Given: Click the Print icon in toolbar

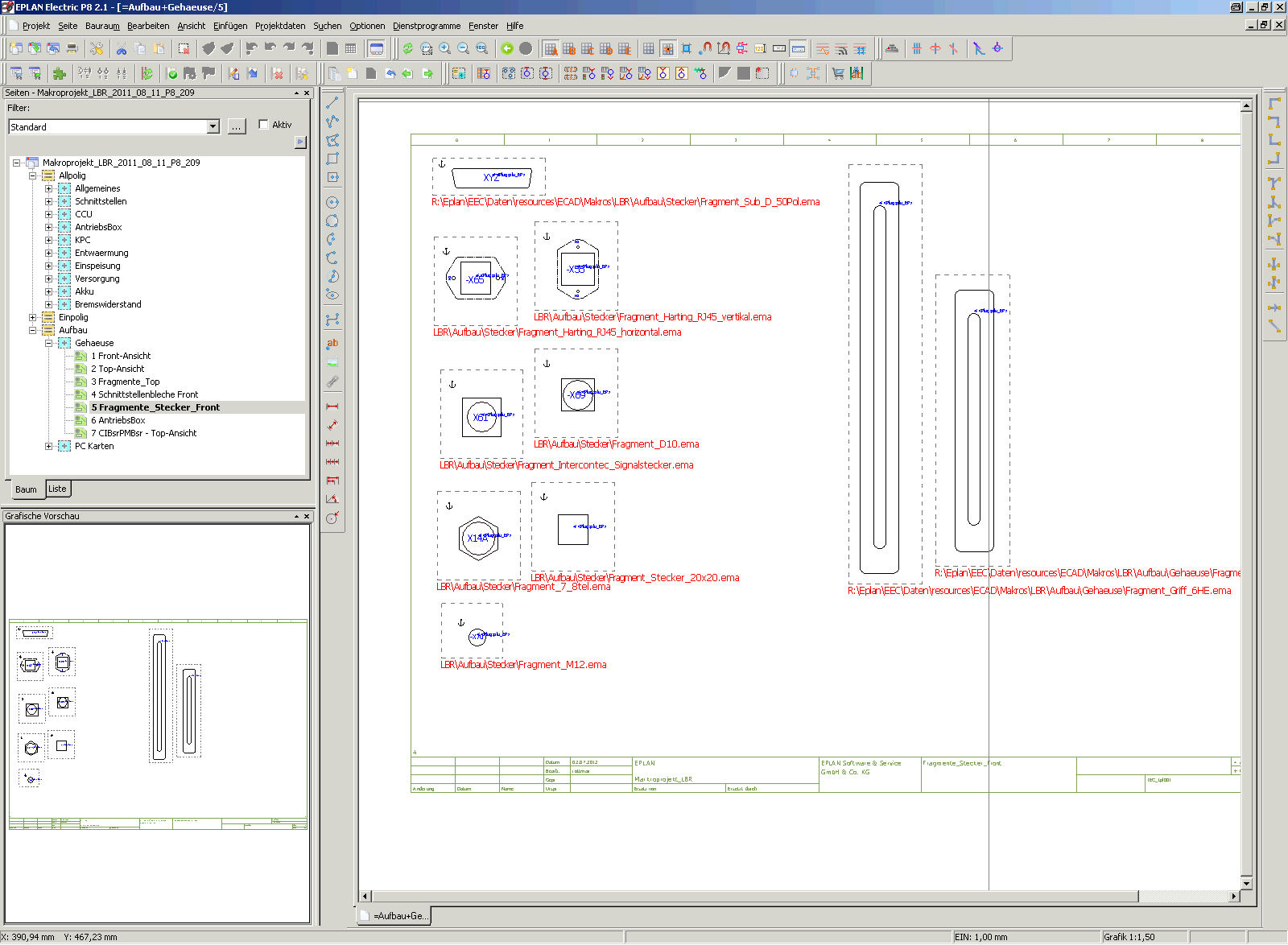Looking at the screenshot, I should [x=72, y=48].
